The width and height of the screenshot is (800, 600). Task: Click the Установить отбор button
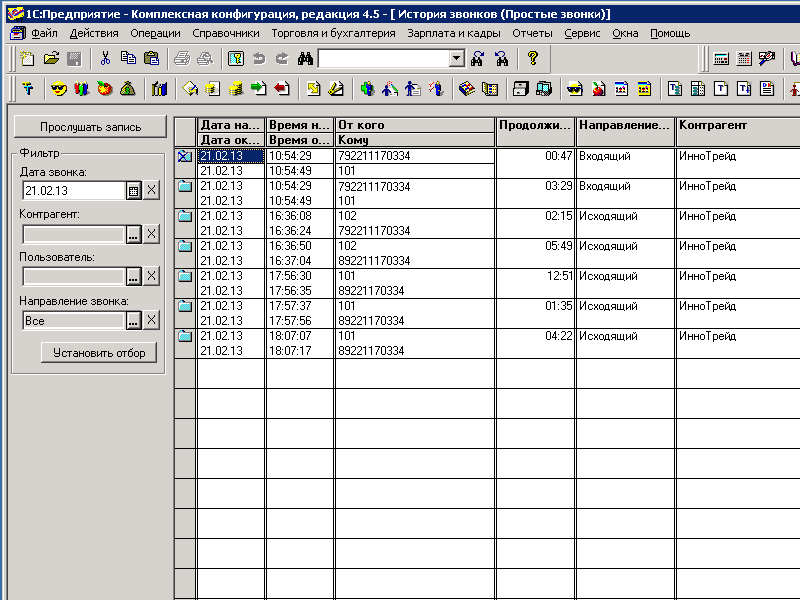pyautogui.click(x=99, y=353)
